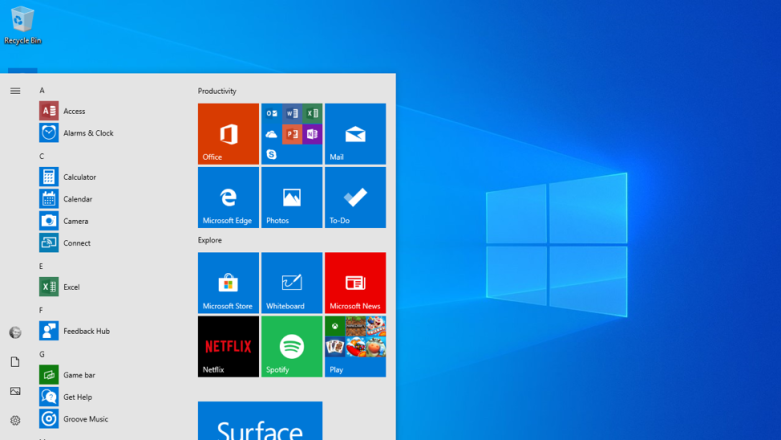Image resolution: width=781 pixels, height=440 pixels.
Task: Click the Office tile
Action: coord(228,134)
